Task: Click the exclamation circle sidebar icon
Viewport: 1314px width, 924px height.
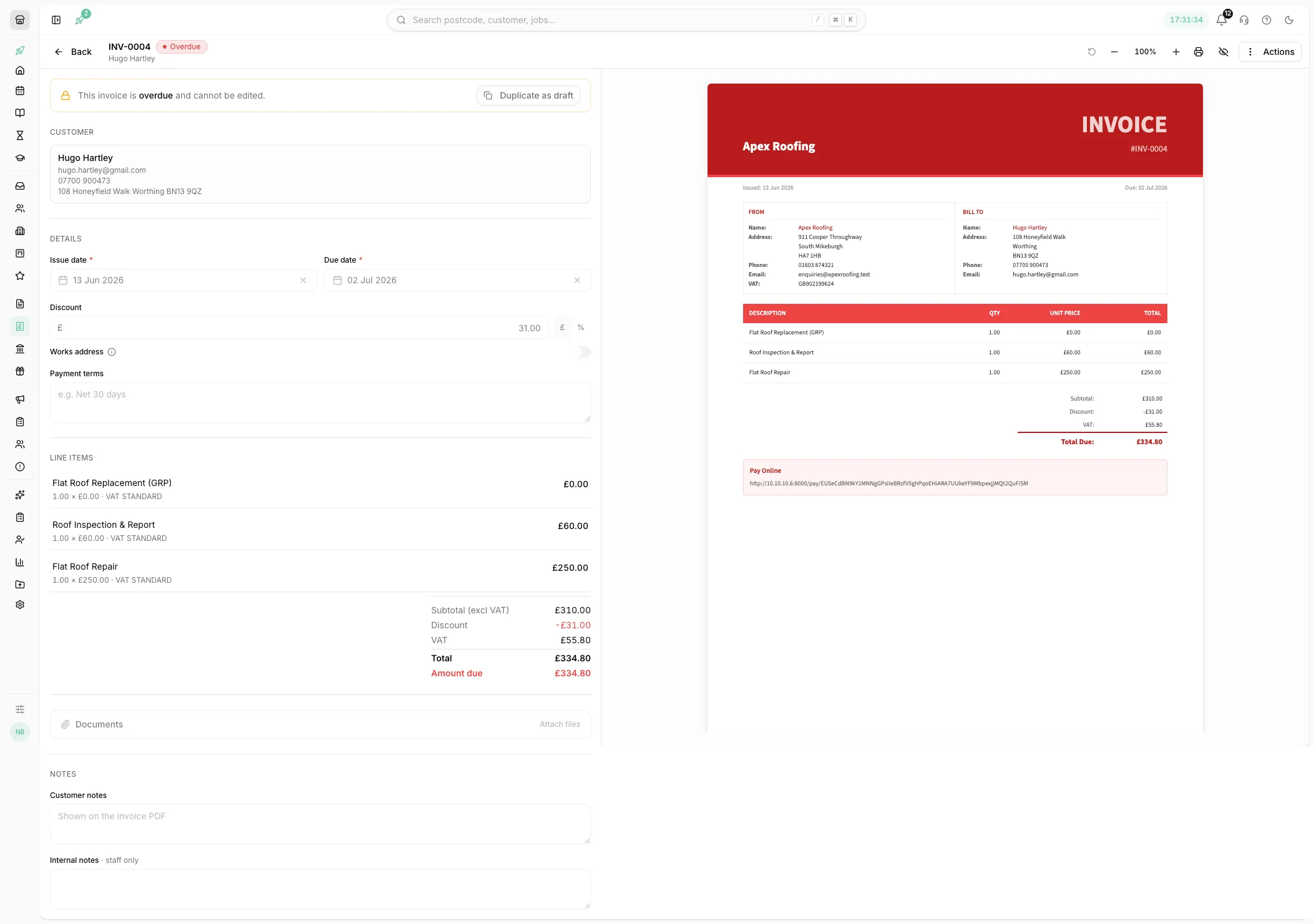Action: (x=20, y=467)
